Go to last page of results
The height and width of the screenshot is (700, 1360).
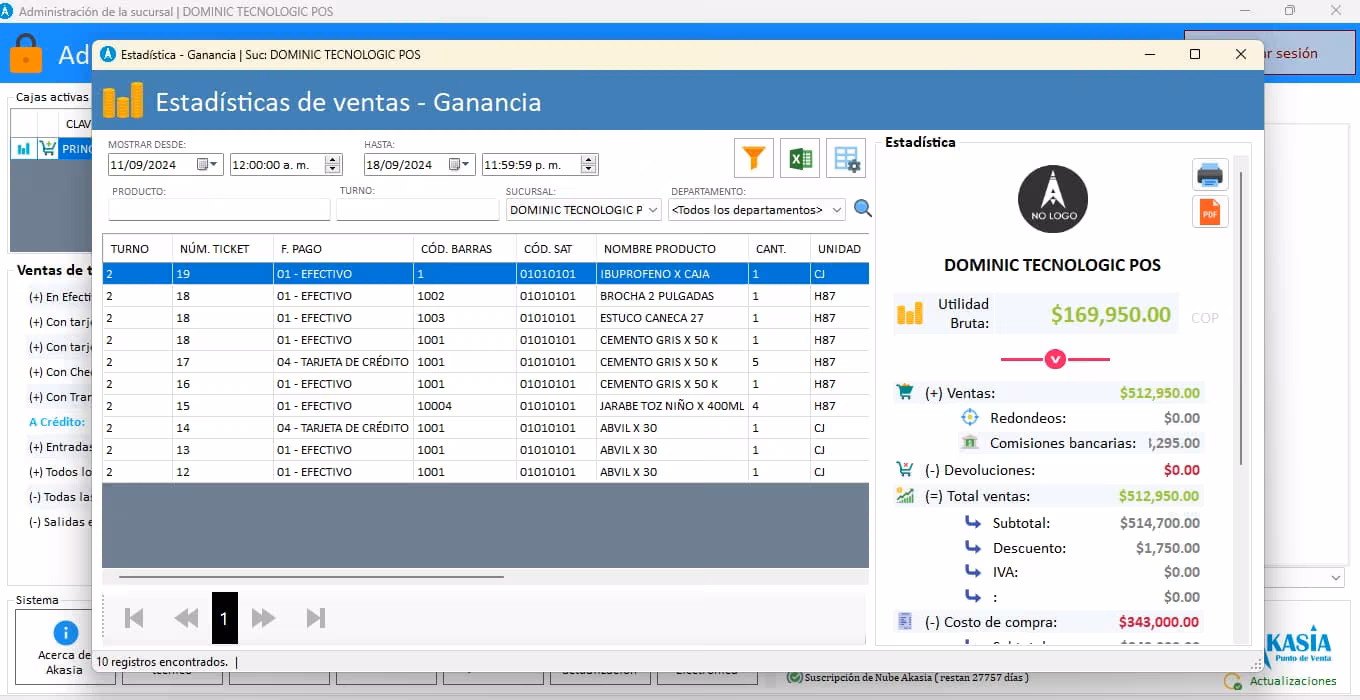pyautogui.click(x=316, y=618)
